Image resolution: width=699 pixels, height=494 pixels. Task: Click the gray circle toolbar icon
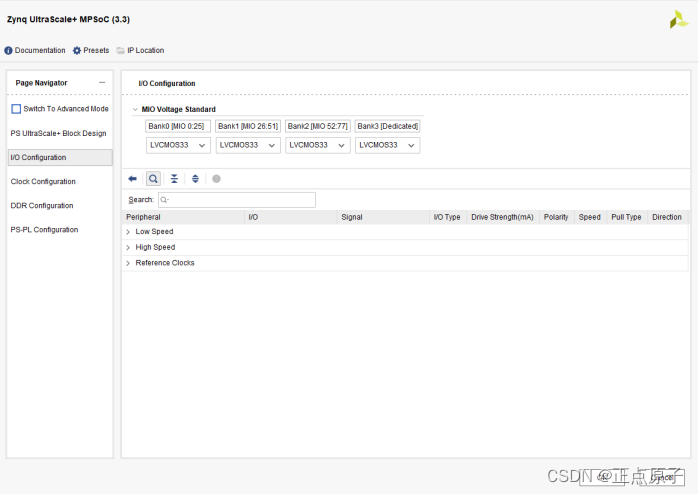click(x=216, y=179)
